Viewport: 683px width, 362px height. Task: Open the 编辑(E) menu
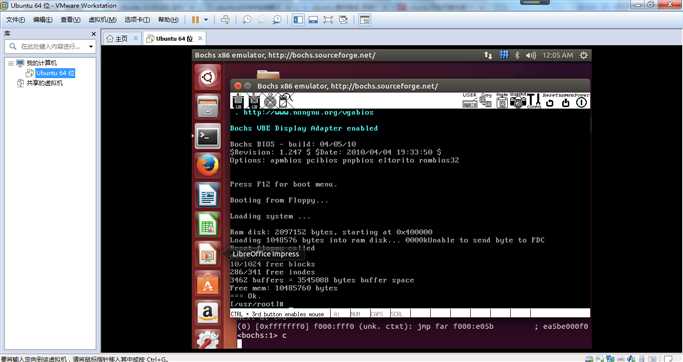pyautogui.click(x=43, y=20)
